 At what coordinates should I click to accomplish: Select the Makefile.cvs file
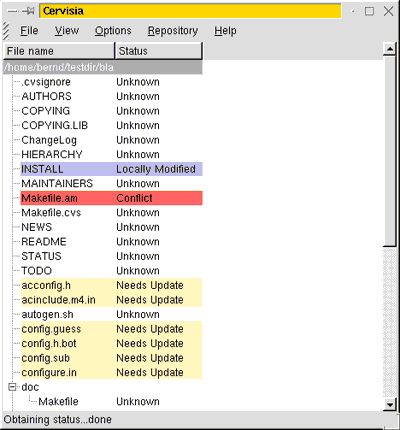pyautogui.click(x=51, y=213)
